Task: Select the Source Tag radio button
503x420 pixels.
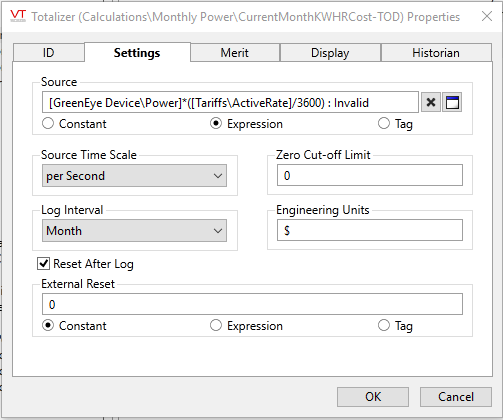Action: pyautogui.click(x=384, y=123)
